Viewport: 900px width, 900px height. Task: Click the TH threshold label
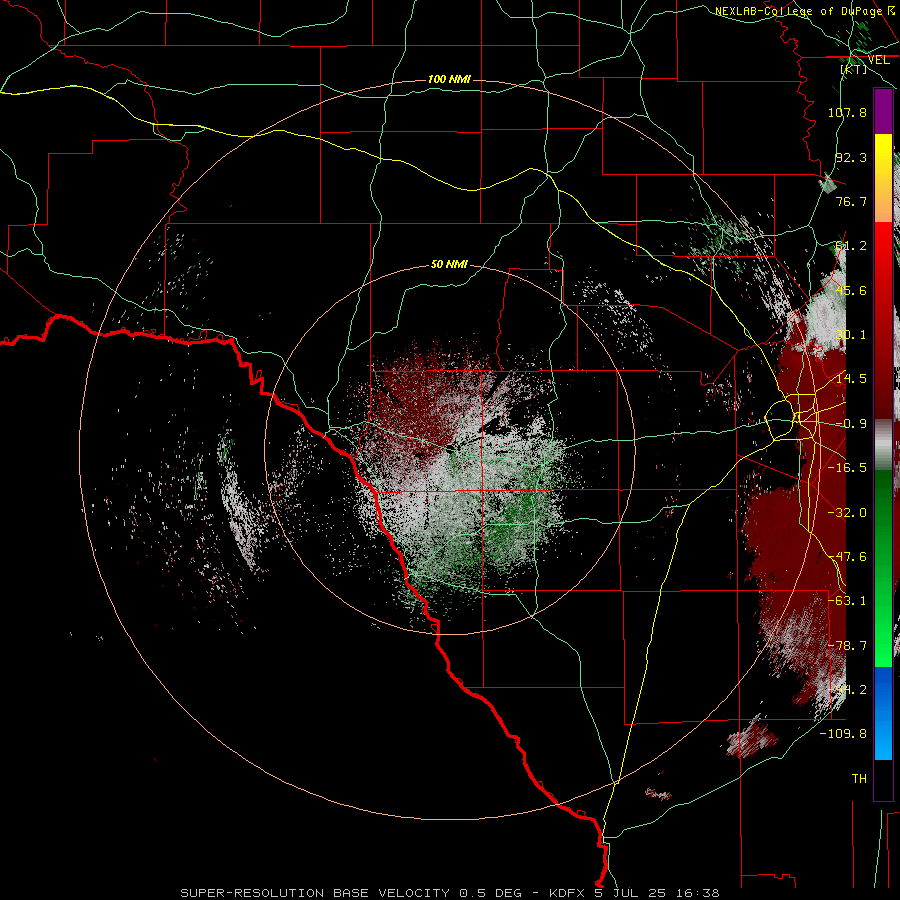point(859,779)
